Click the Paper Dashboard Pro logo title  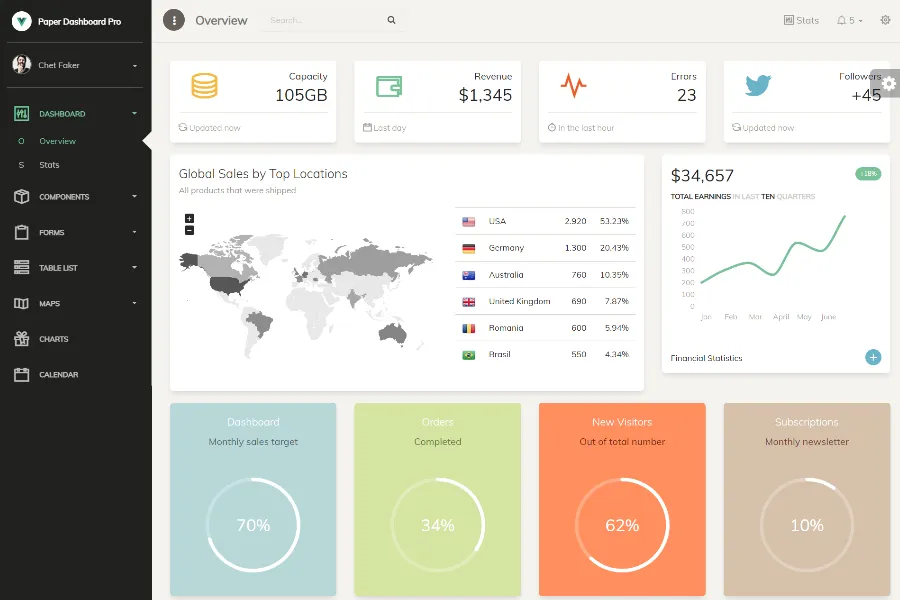(79, 21)
